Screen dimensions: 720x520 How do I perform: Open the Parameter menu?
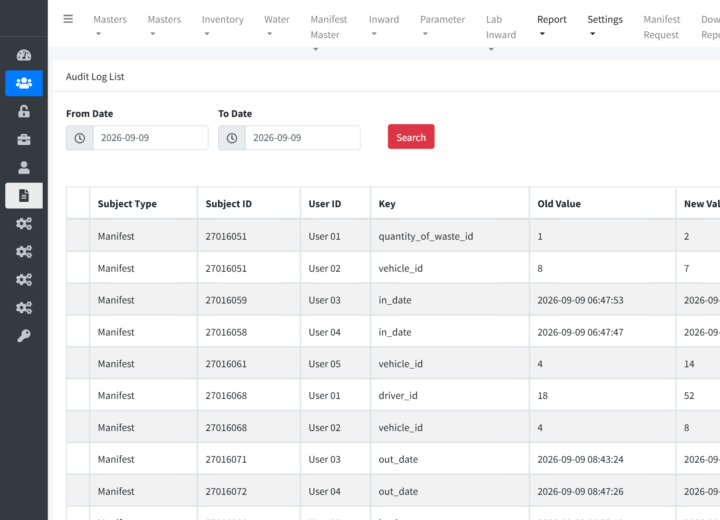point(442,26)
